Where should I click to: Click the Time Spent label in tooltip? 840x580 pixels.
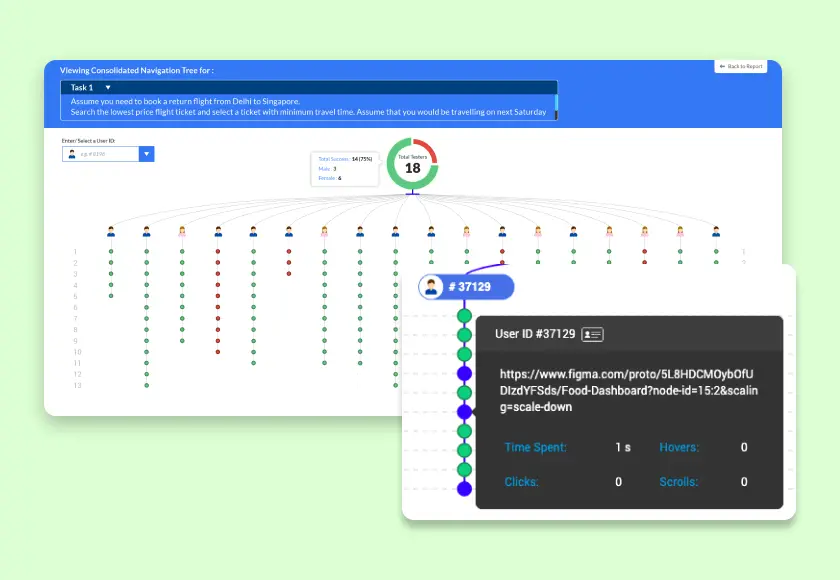535,447
